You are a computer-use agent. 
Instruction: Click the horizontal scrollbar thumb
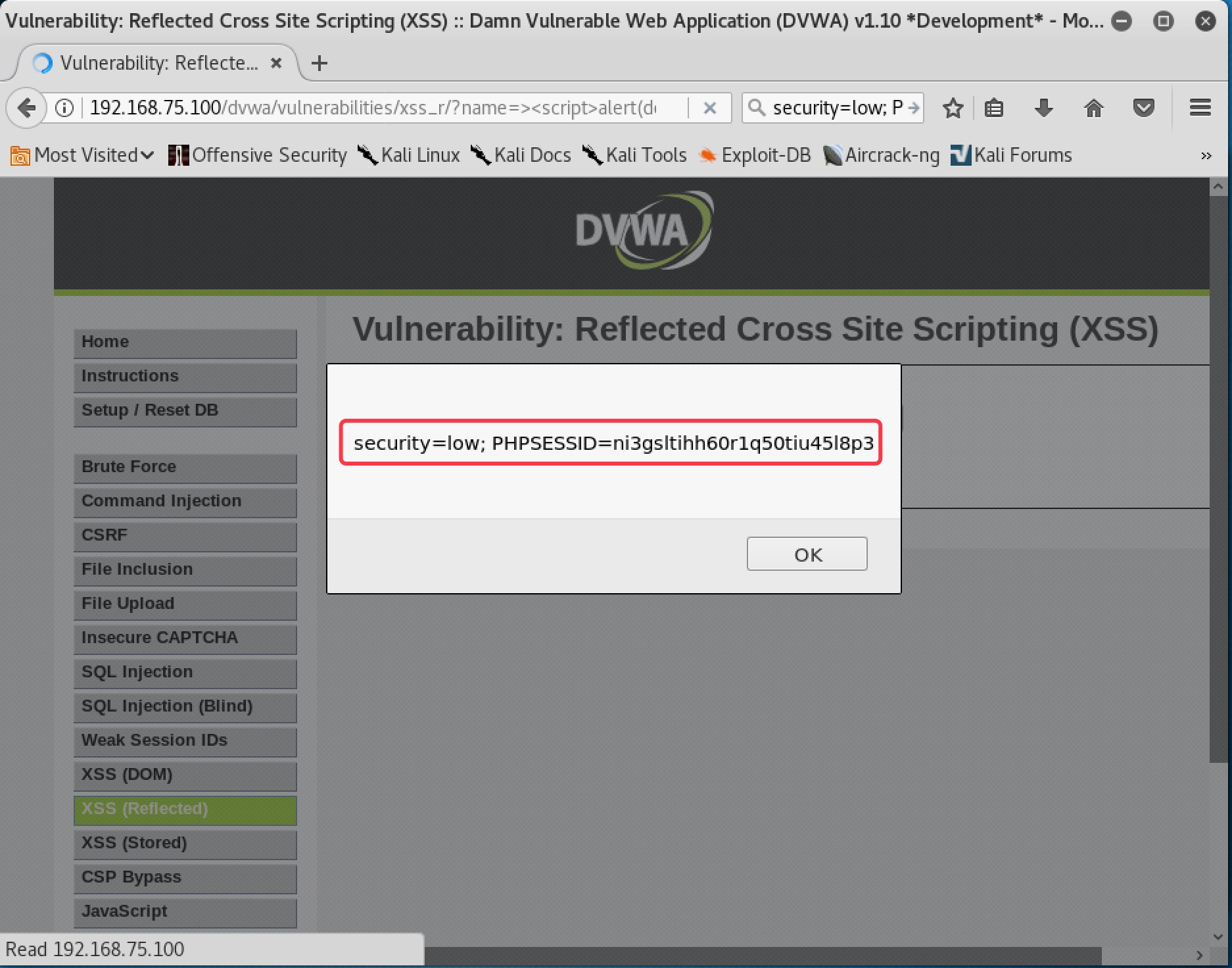click(763, 955)
